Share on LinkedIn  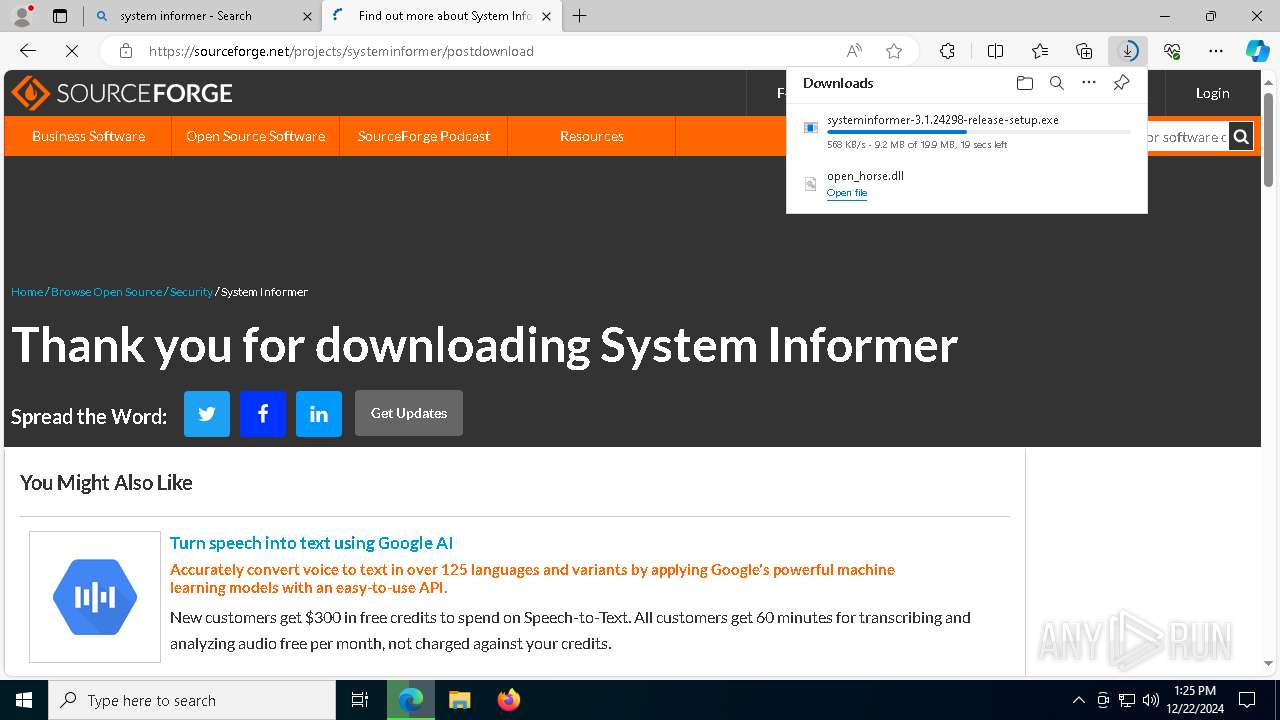tap(319, 413)
